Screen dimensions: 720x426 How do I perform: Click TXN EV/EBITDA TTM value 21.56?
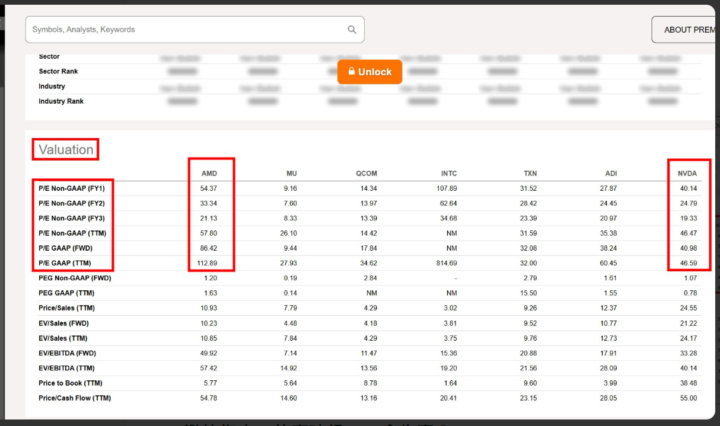coord(529,368)
